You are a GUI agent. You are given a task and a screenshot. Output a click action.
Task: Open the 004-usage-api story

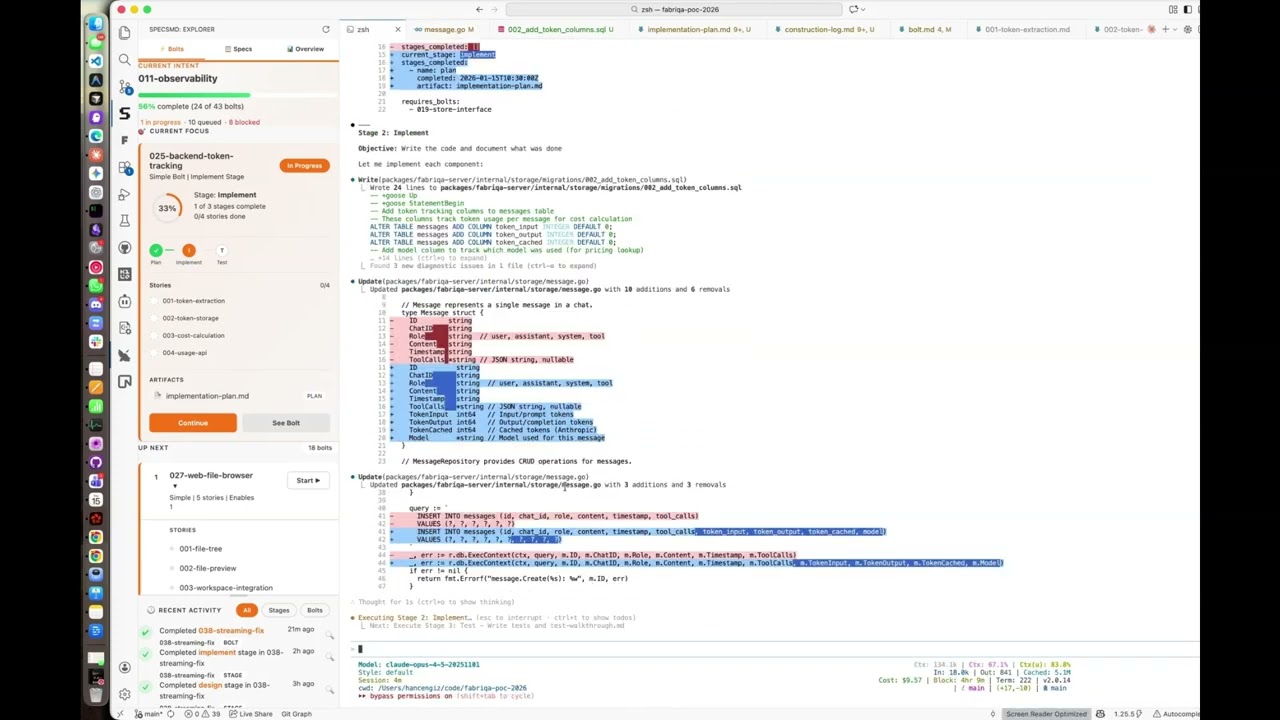pos(184,353)
